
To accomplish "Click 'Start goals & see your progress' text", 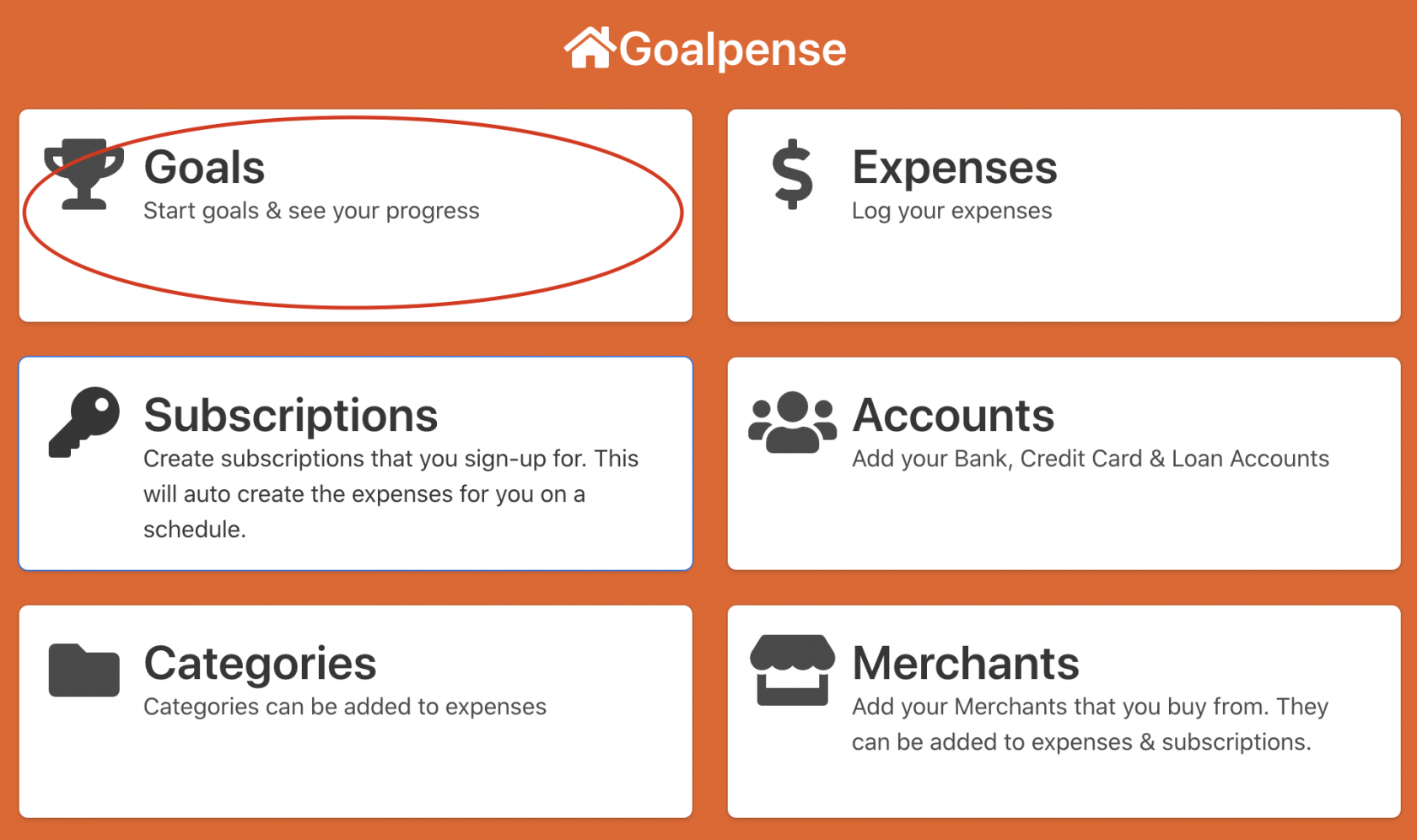I will [x=311, y=211].
